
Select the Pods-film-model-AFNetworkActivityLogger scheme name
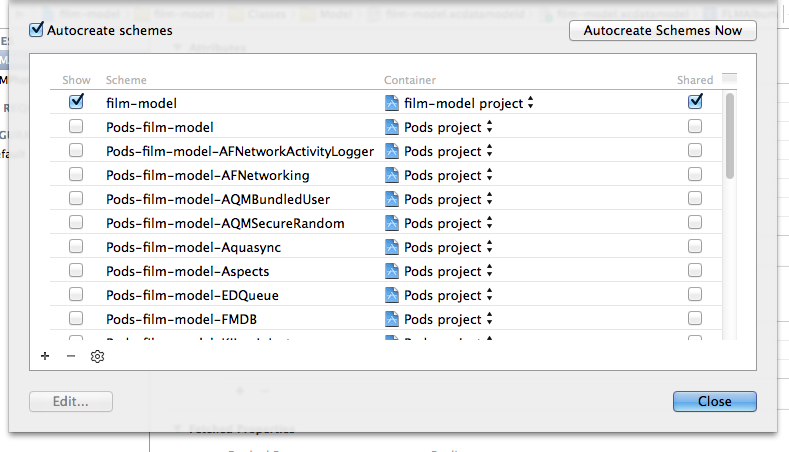click(240, 152)
